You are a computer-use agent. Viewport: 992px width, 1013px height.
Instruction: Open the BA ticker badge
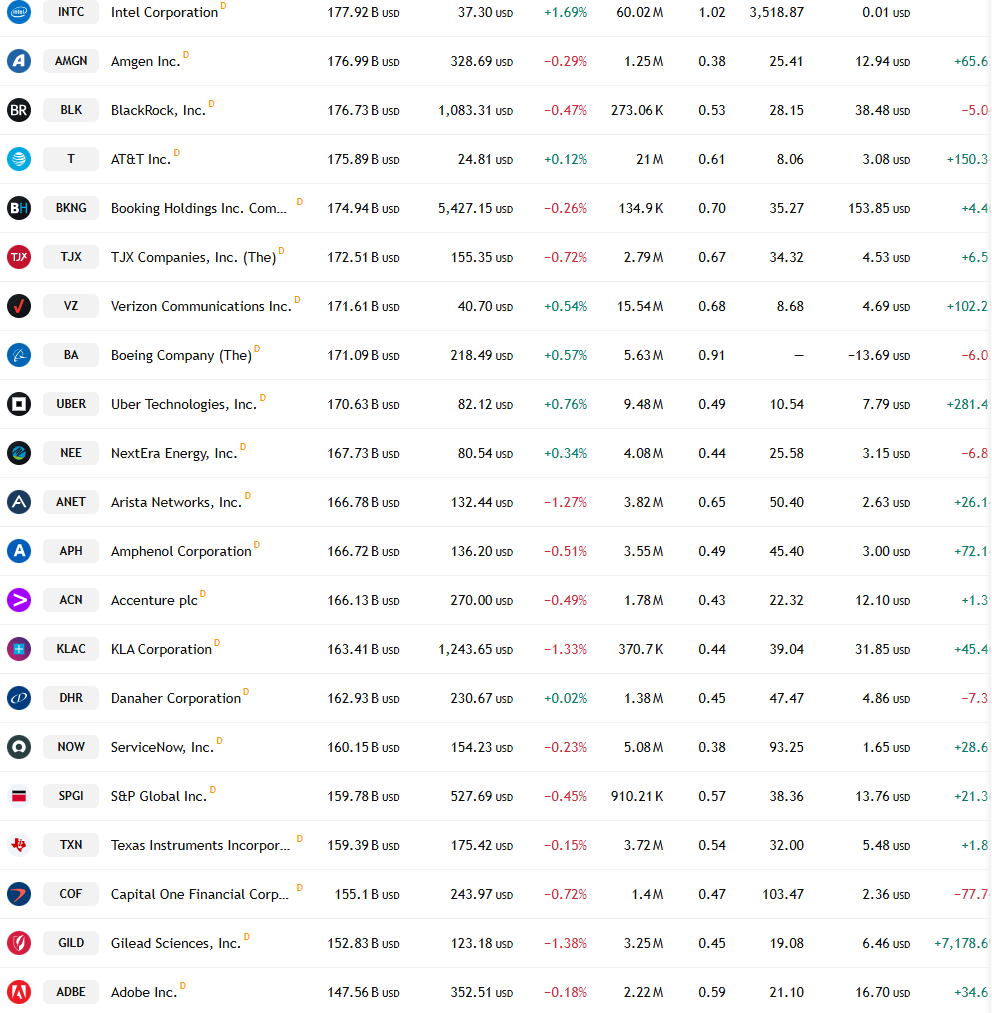(x=71, y=355)
